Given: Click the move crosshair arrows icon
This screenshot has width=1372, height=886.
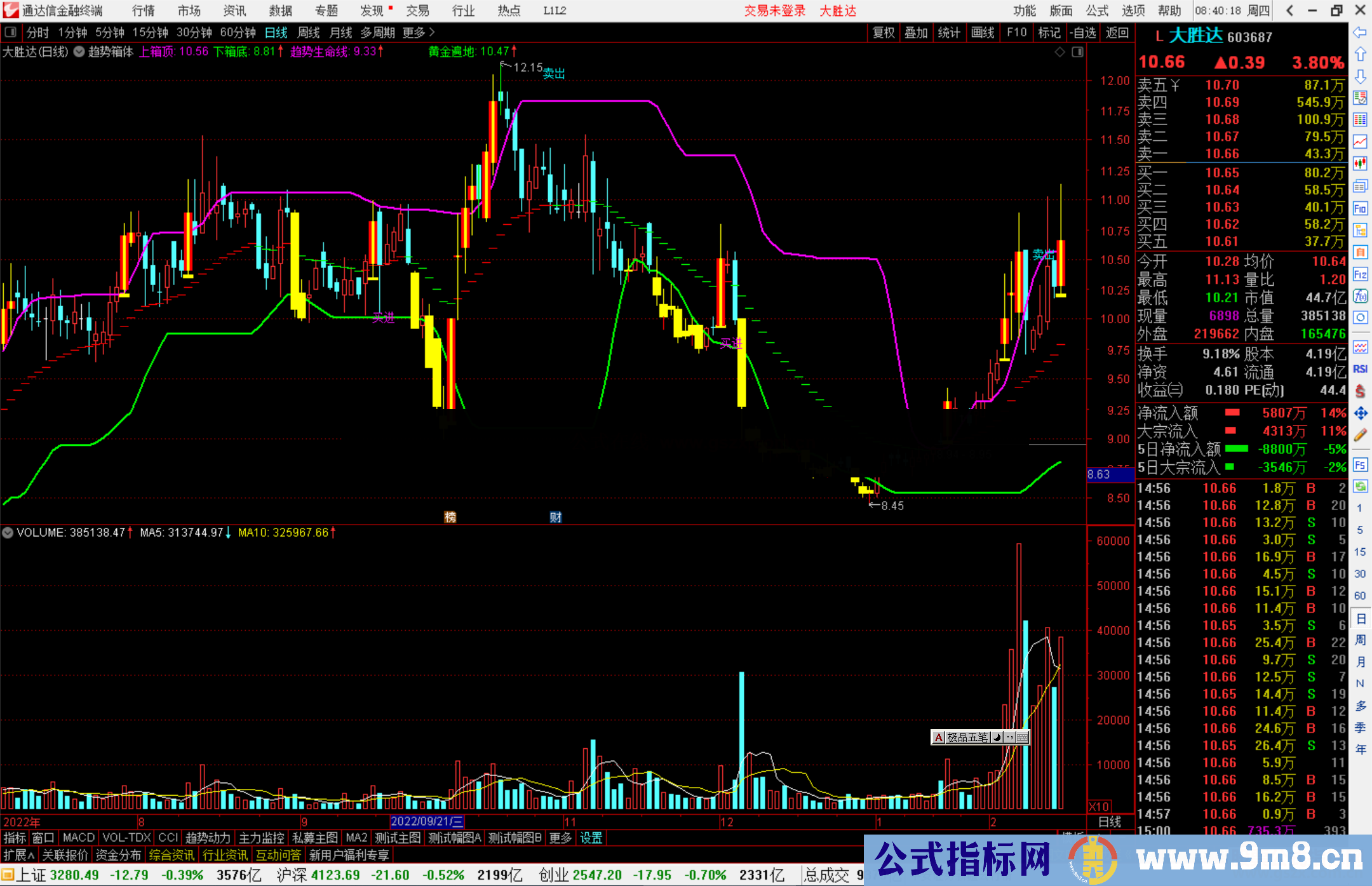Looking at the screenshot, I should 1360,413.
